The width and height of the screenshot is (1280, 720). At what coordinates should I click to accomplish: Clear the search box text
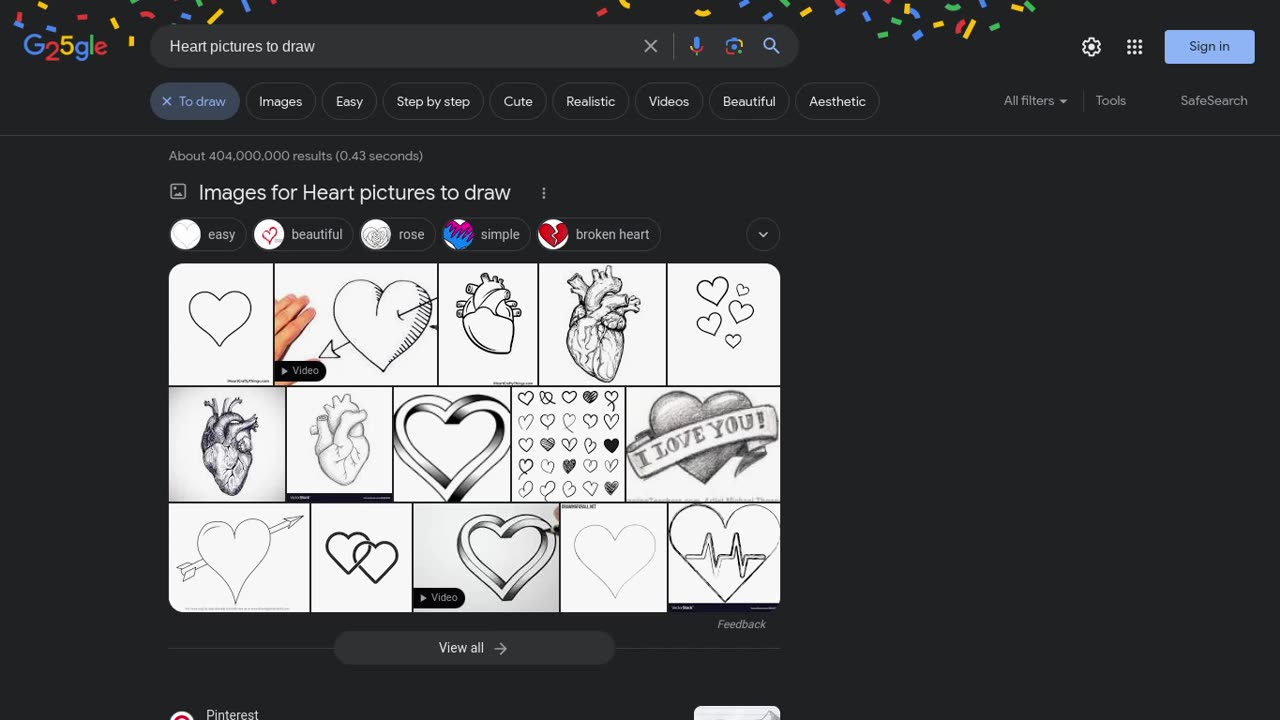coord(651,46)
